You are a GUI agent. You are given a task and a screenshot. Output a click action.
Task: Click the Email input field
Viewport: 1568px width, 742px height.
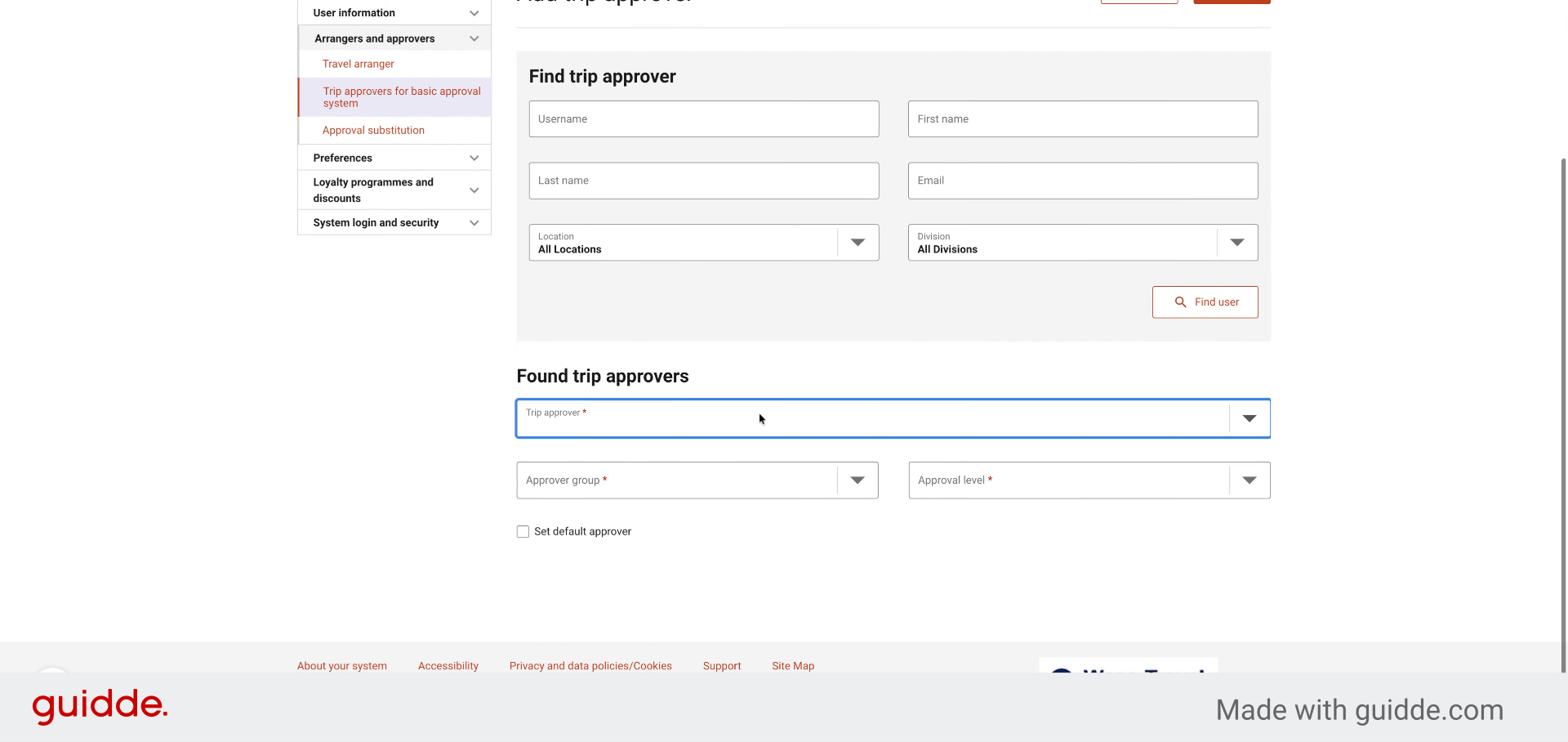(x=1083, y=181)
